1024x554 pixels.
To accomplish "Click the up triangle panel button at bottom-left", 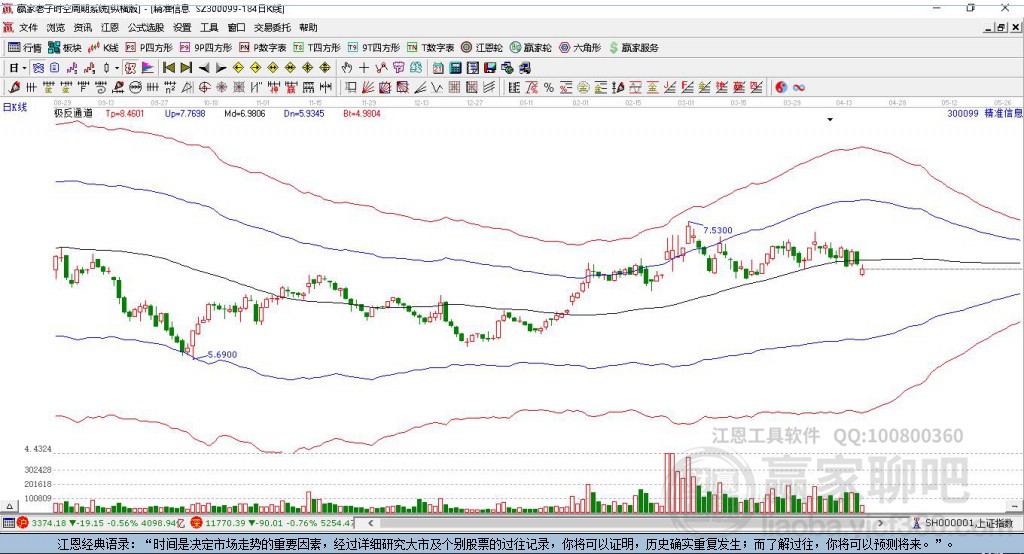I will point(9,506).
